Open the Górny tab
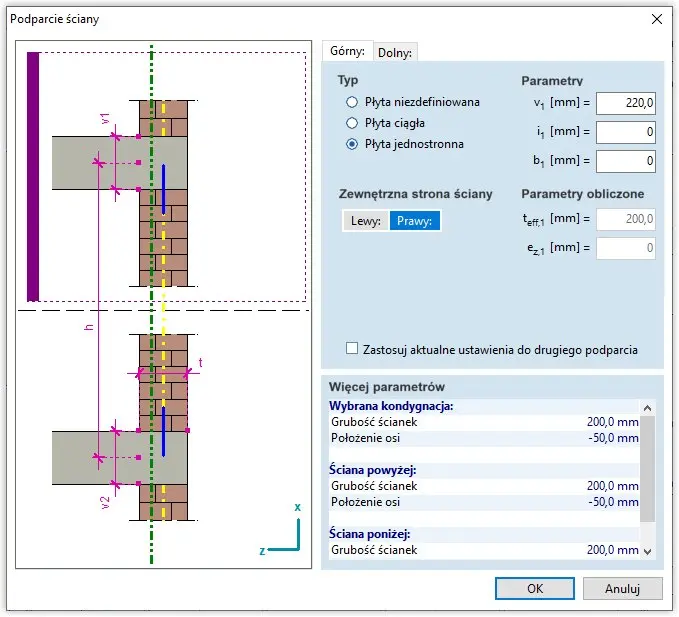 point(346,51)
